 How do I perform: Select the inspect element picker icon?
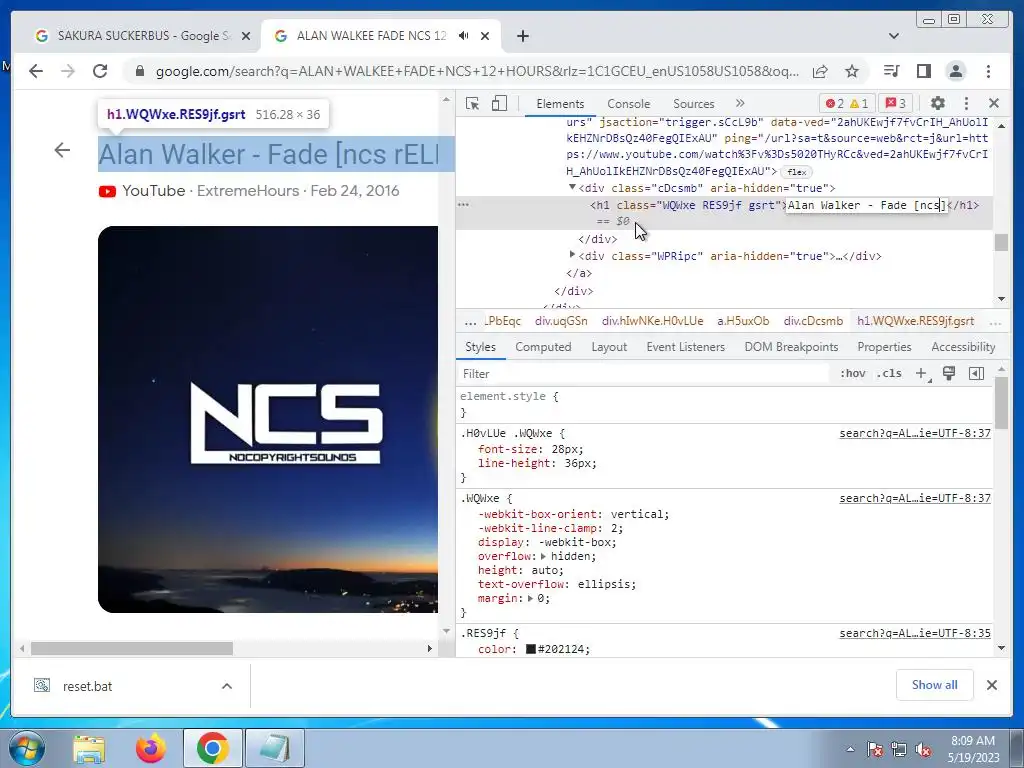[x=472, y=103]
